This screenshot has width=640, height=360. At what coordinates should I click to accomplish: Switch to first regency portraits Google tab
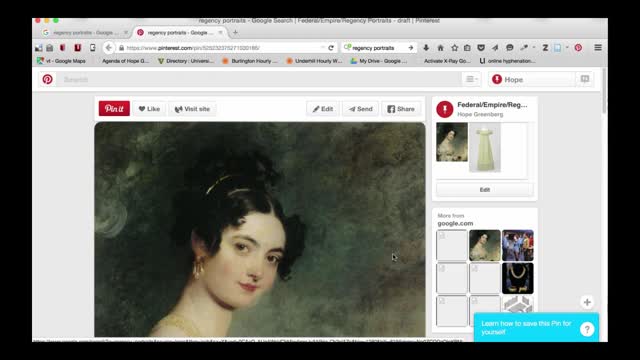click(x=85, y=32)
